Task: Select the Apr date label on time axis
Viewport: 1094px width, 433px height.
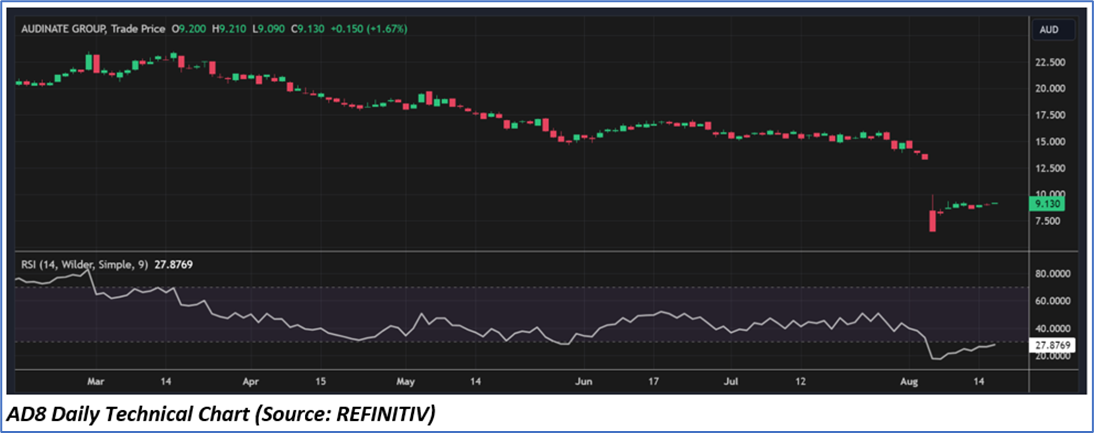Action: 251,381
